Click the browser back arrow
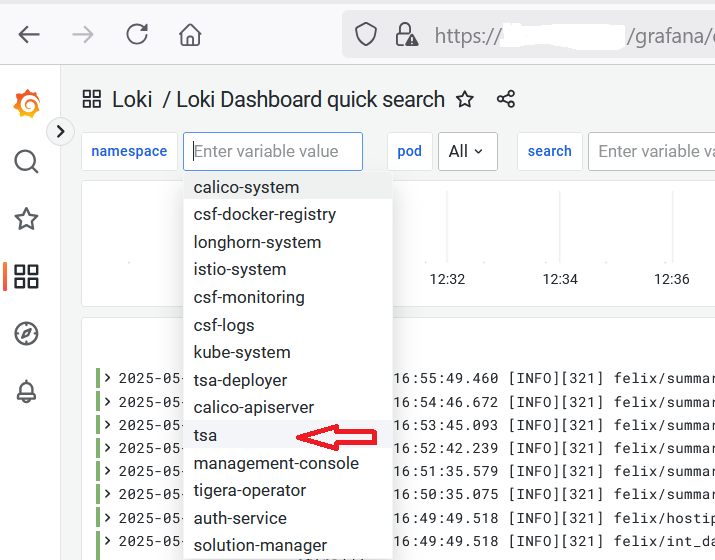The height and width of the screenshot is (560, 715). [29, 35]
